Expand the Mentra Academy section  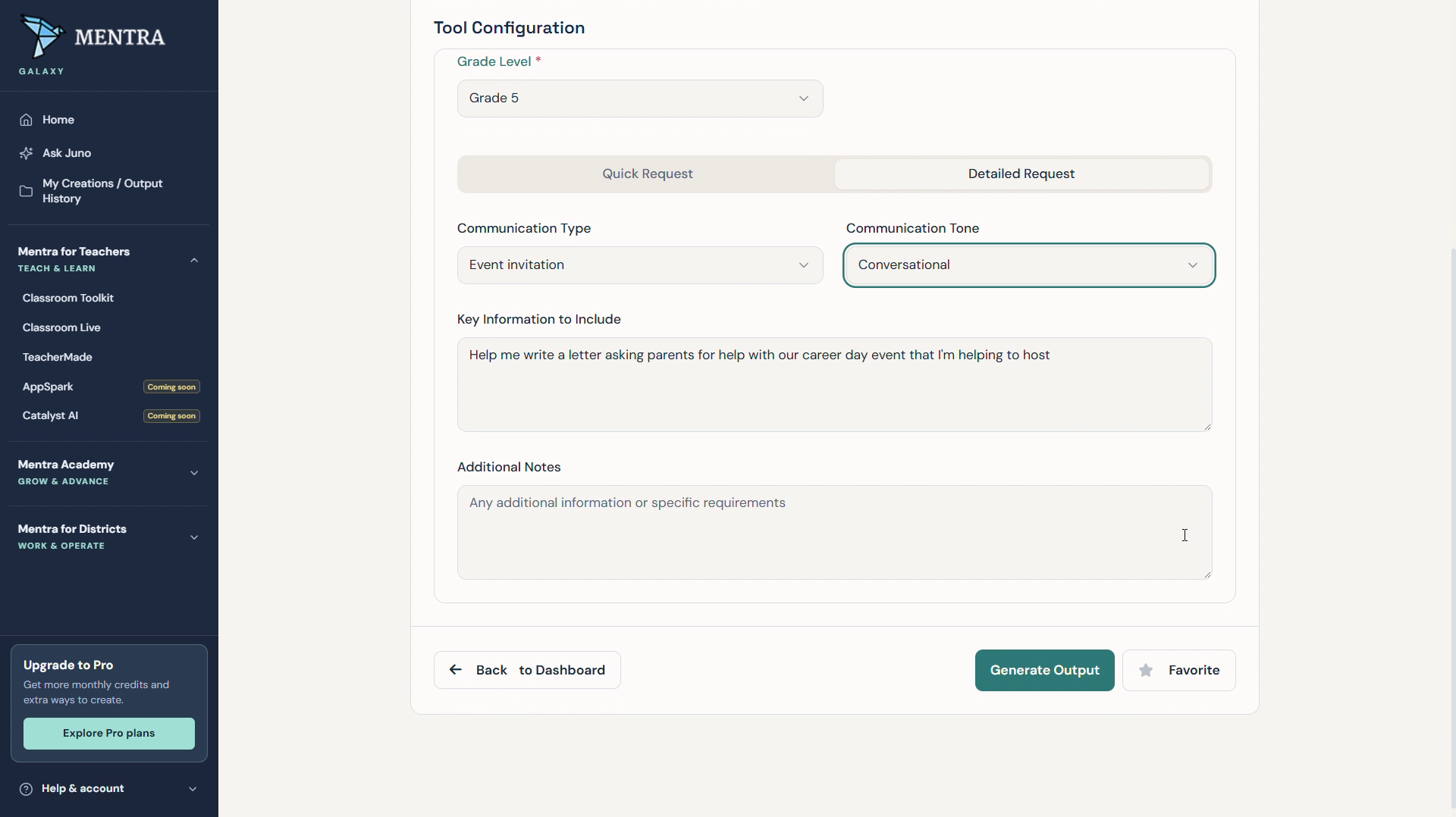(194, 473)
